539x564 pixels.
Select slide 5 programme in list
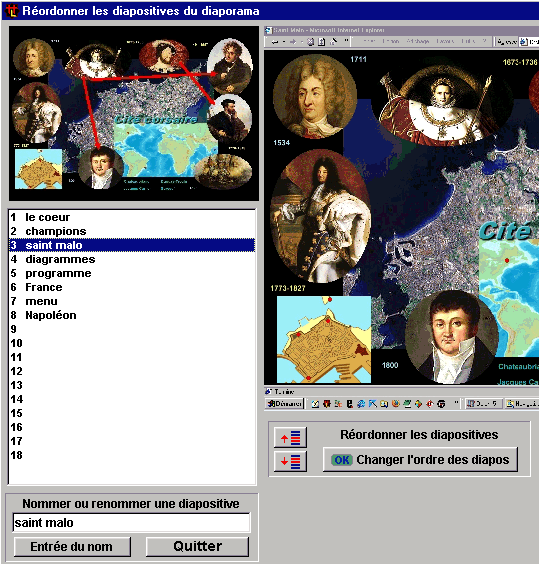(132, 273)
